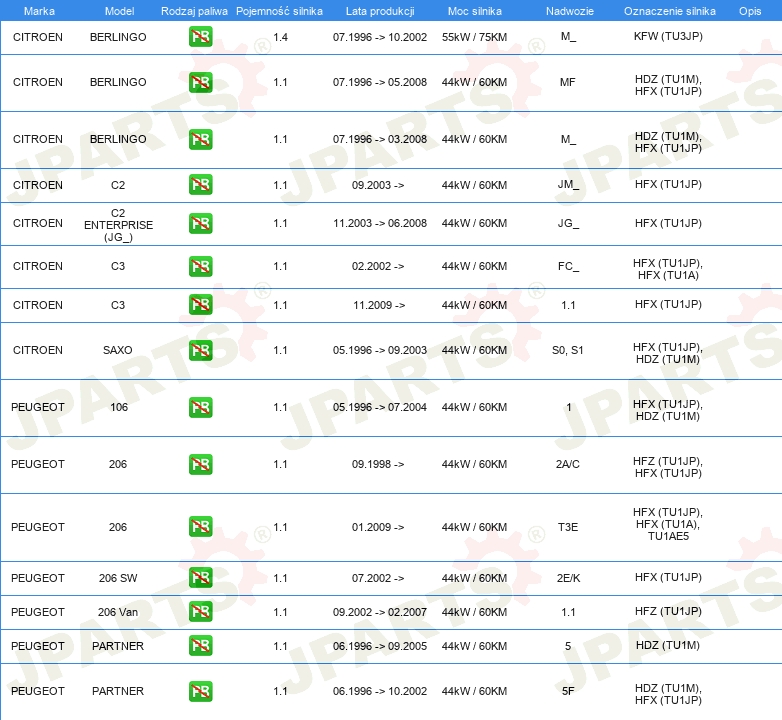Click the SAXO model cell
Image resolution: width=782 pixels, height=720 pixels.
tap(118, 350)
